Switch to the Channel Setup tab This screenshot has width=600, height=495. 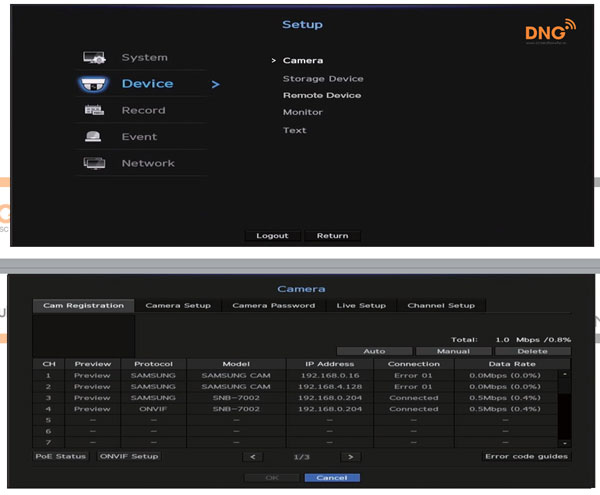441,305
